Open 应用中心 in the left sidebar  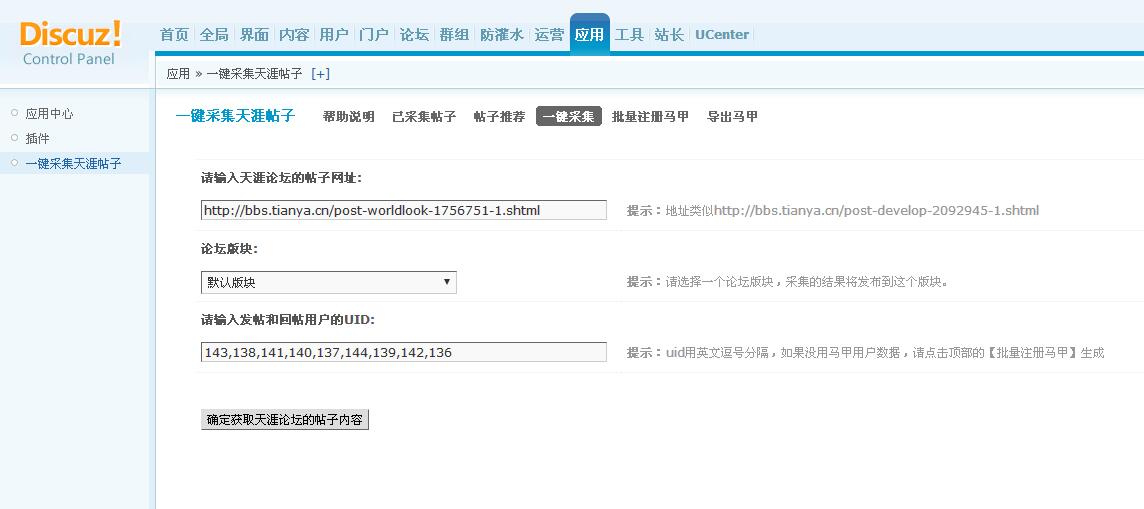pyautogui.click(x=50, y=114)
